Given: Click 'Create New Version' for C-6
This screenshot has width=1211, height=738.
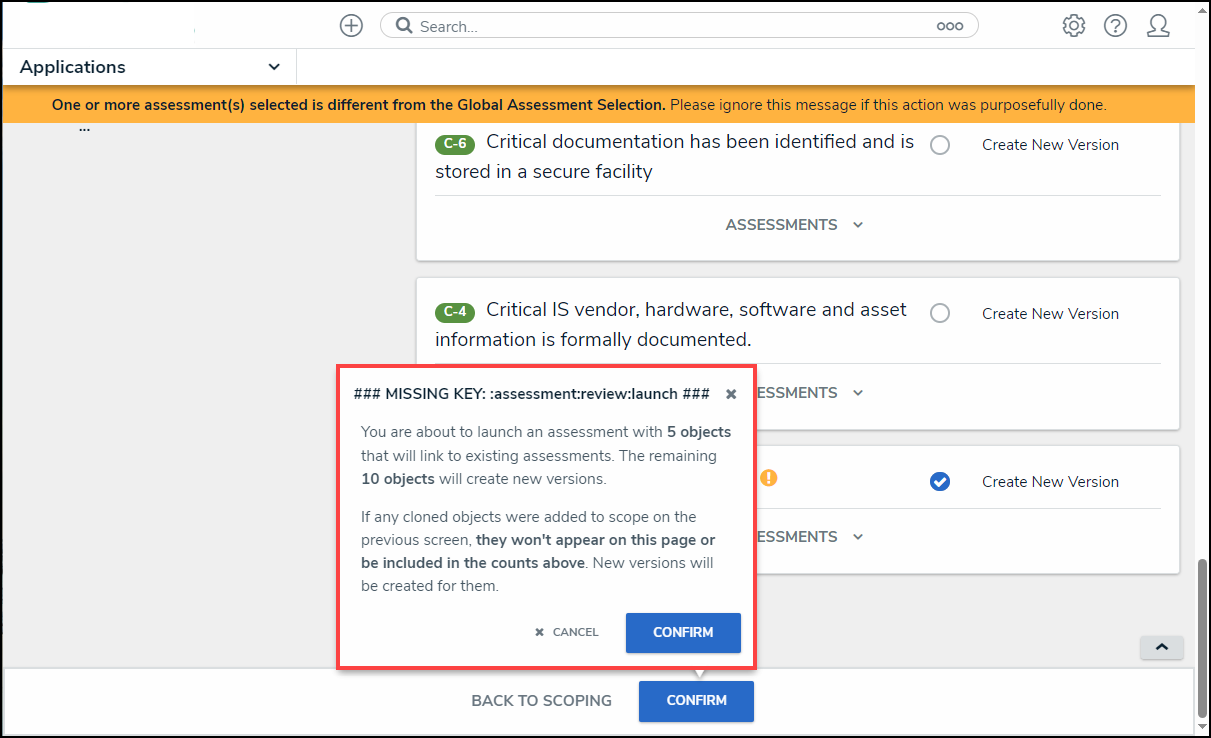Looking at the screenshot, I should click(x=1050, y=145).
